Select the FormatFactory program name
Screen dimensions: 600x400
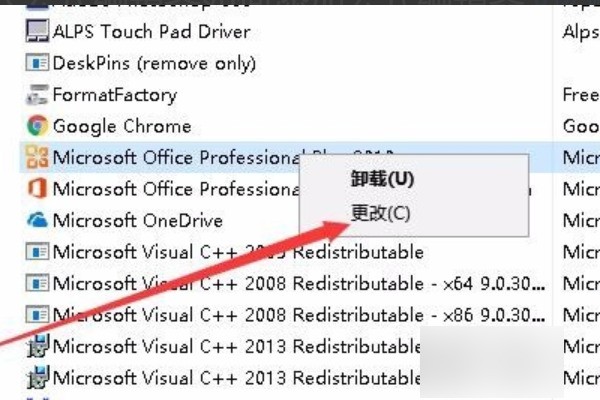(115, 95)
